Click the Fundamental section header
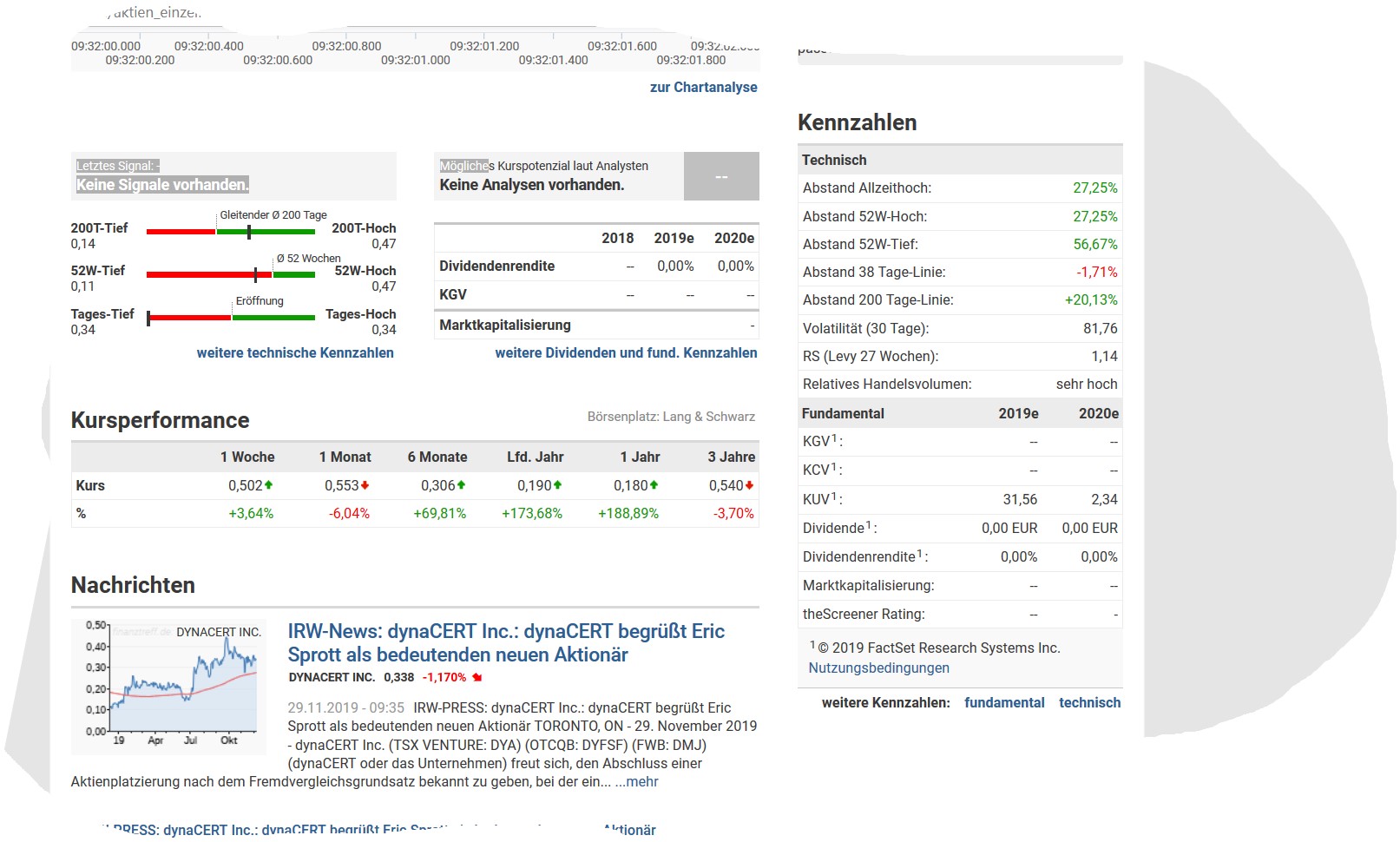This screenshot has height=842, width=1400. coord(843,413)
